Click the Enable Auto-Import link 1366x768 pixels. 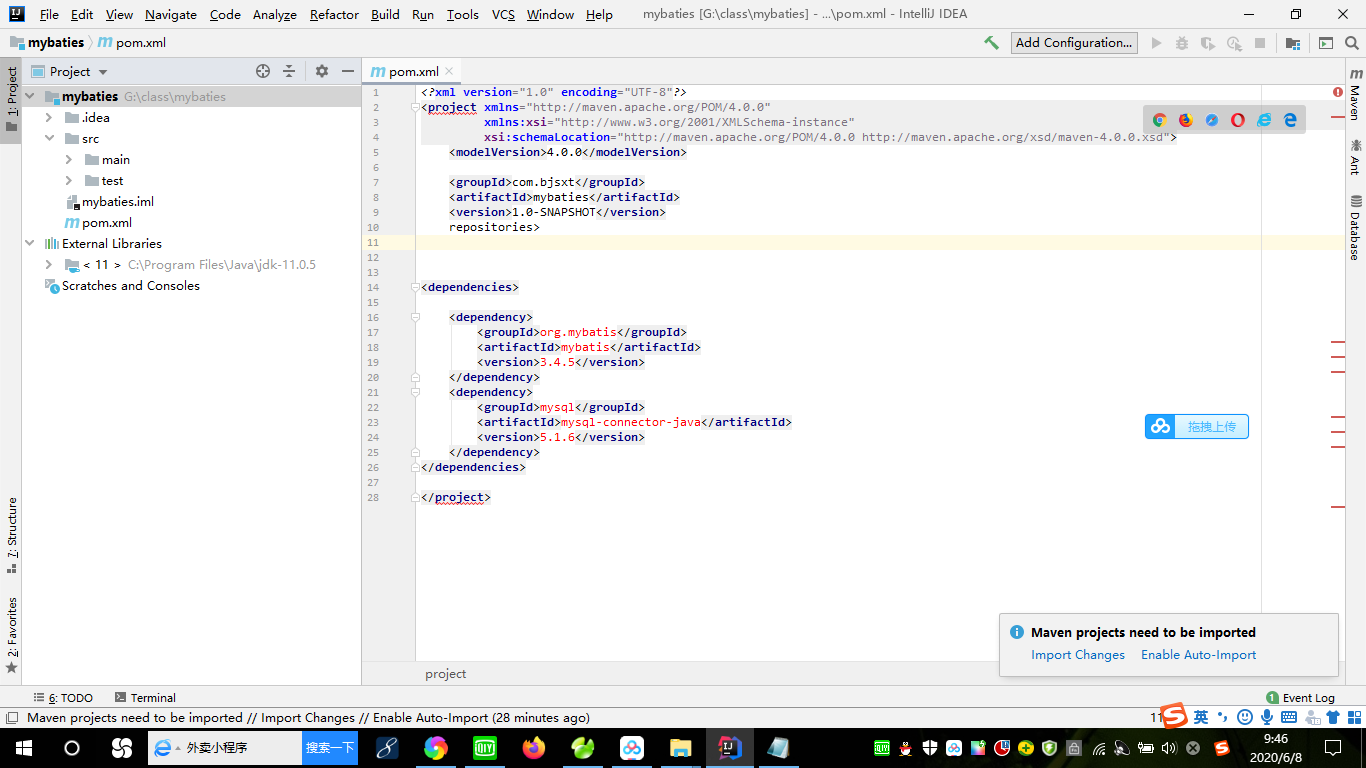pyautogui.click(x=1198, y=655)
